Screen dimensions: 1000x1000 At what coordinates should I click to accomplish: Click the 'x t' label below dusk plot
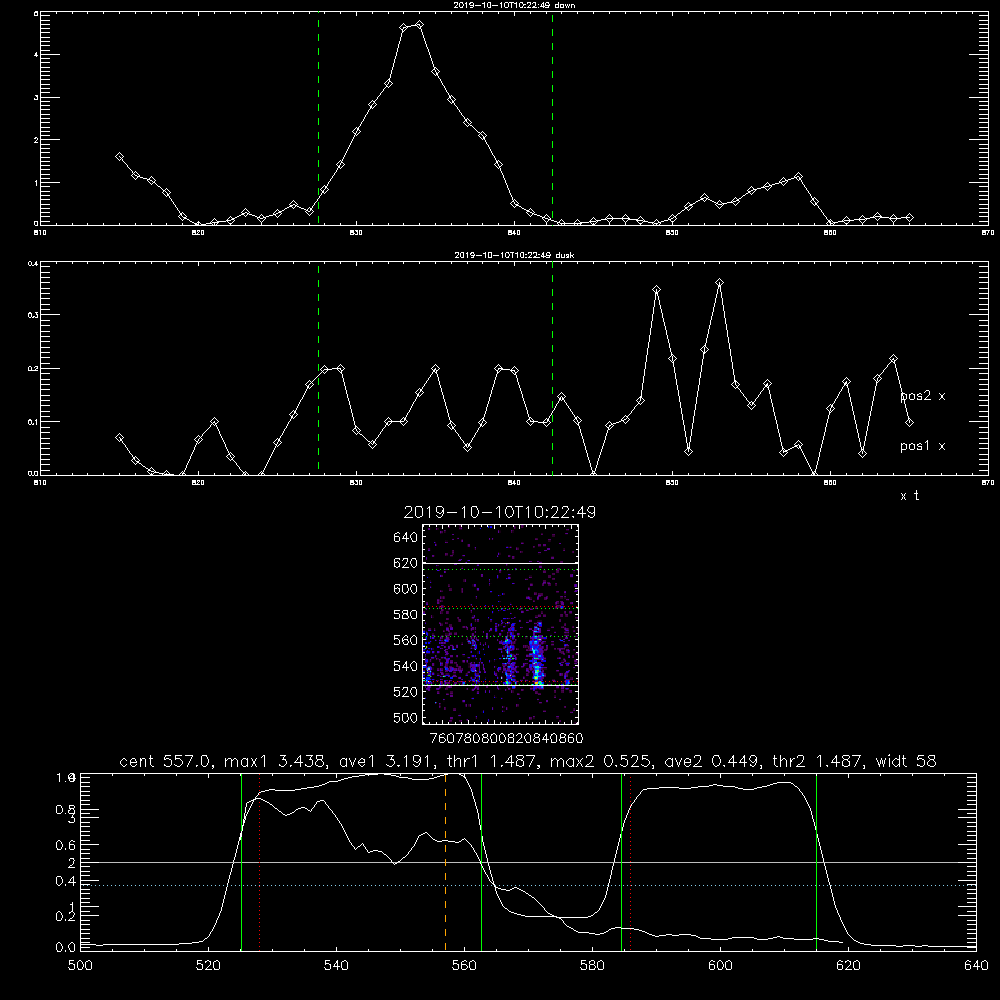point(910,496)
